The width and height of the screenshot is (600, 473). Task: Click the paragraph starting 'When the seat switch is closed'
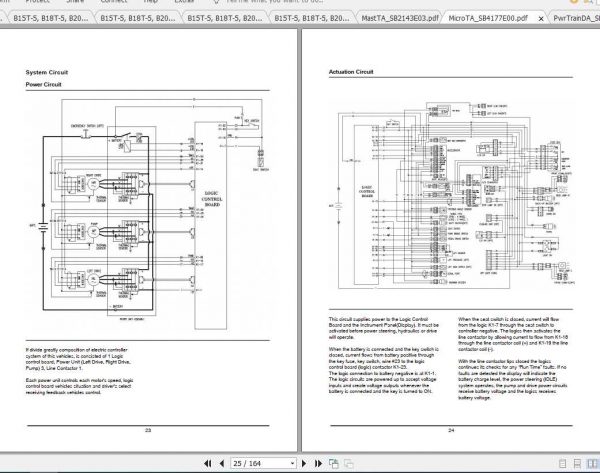[513, 334]
